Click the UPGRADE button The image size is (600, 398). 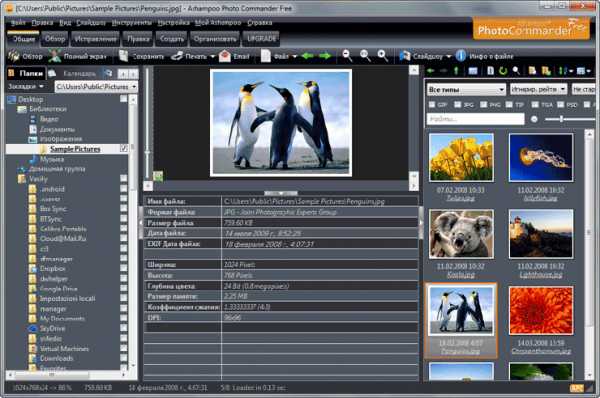tap(261, 39)
